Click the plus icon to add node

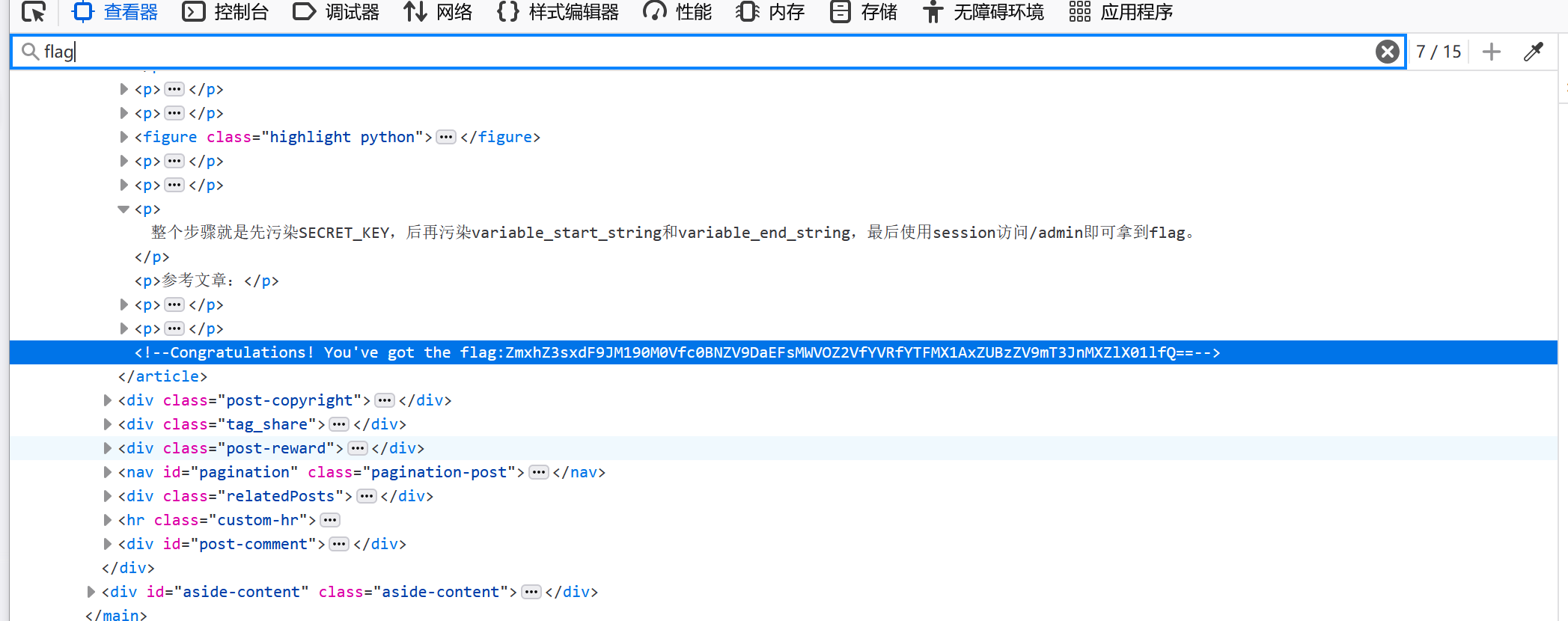[x=1491, y=52]
